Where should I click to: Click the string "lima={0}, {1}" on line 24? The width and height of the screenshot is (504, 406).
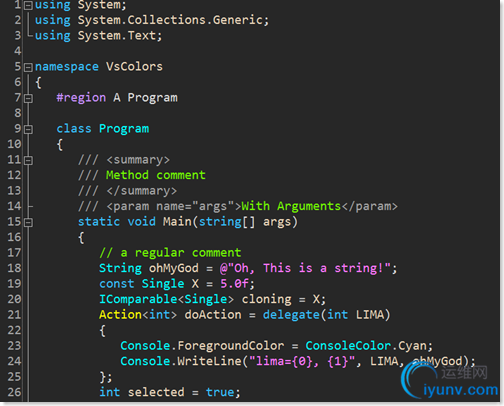302,361
